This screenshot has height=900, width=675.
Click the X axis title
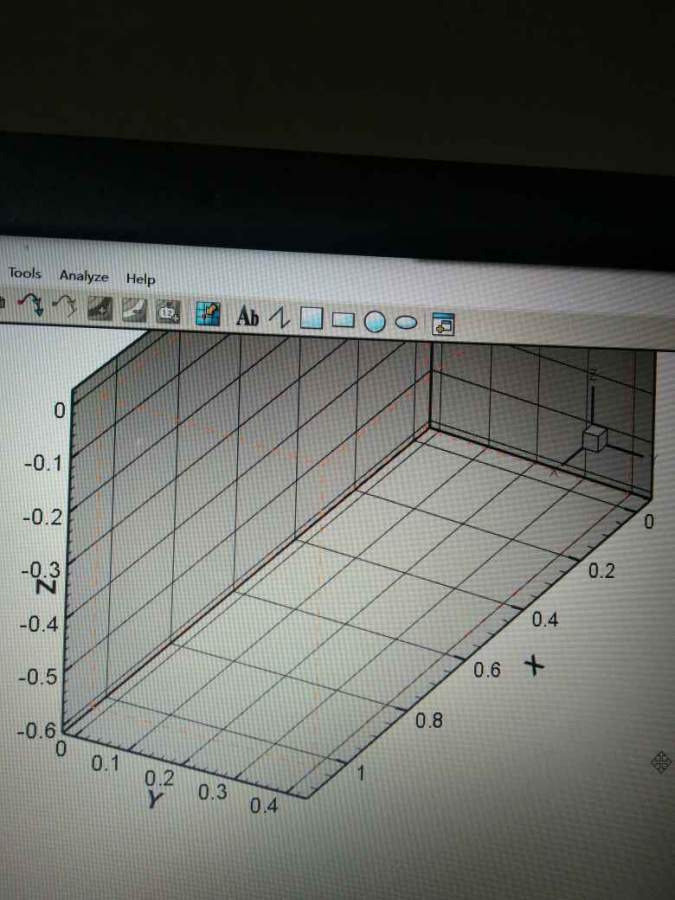coord(534,666)
